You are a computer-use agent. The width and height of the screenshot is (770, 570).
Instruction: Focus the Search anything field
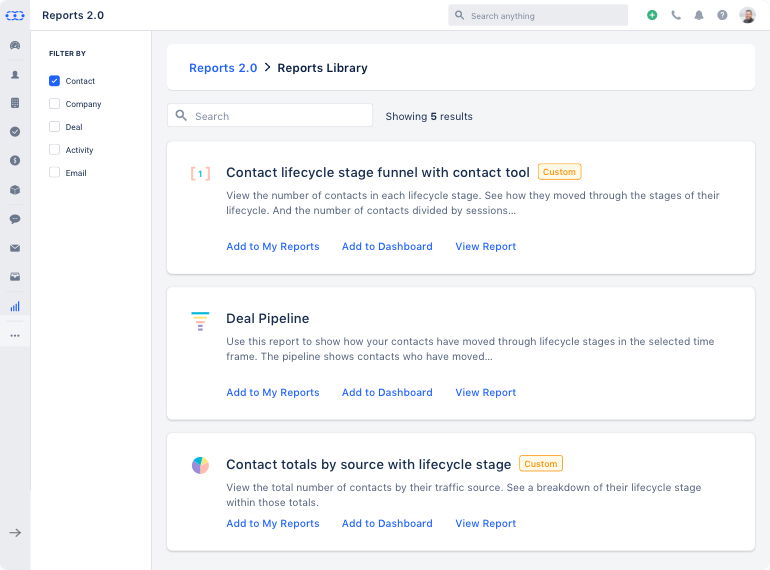point(538,15)
